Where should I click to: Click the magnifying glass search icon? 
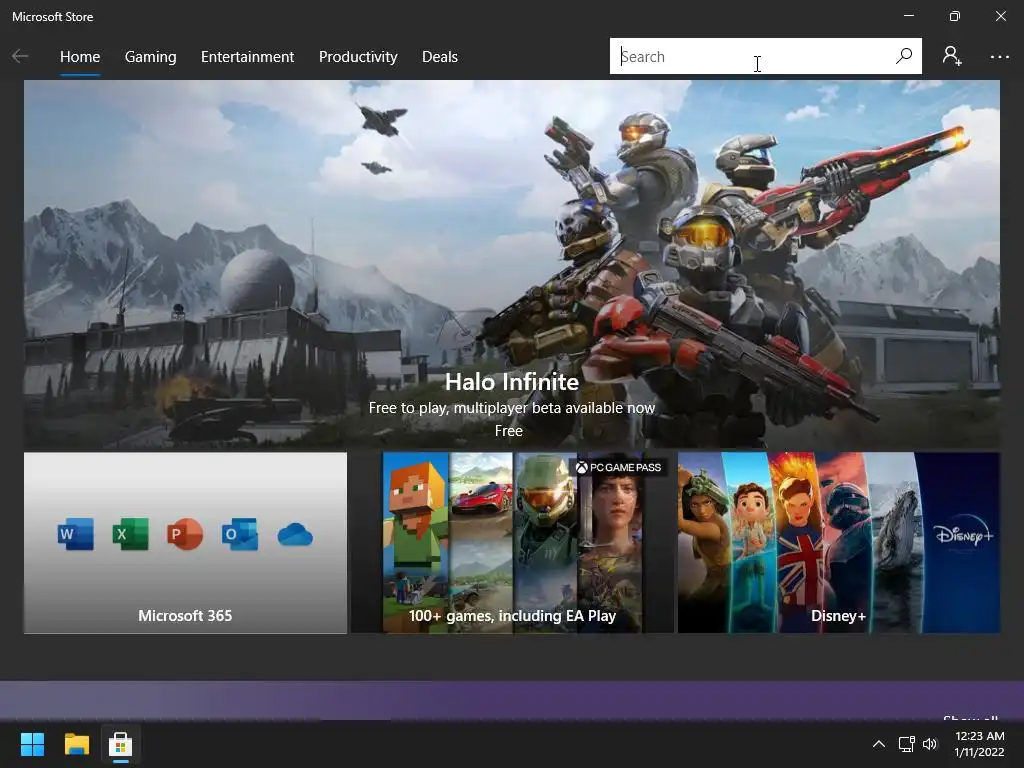(904, 56)
